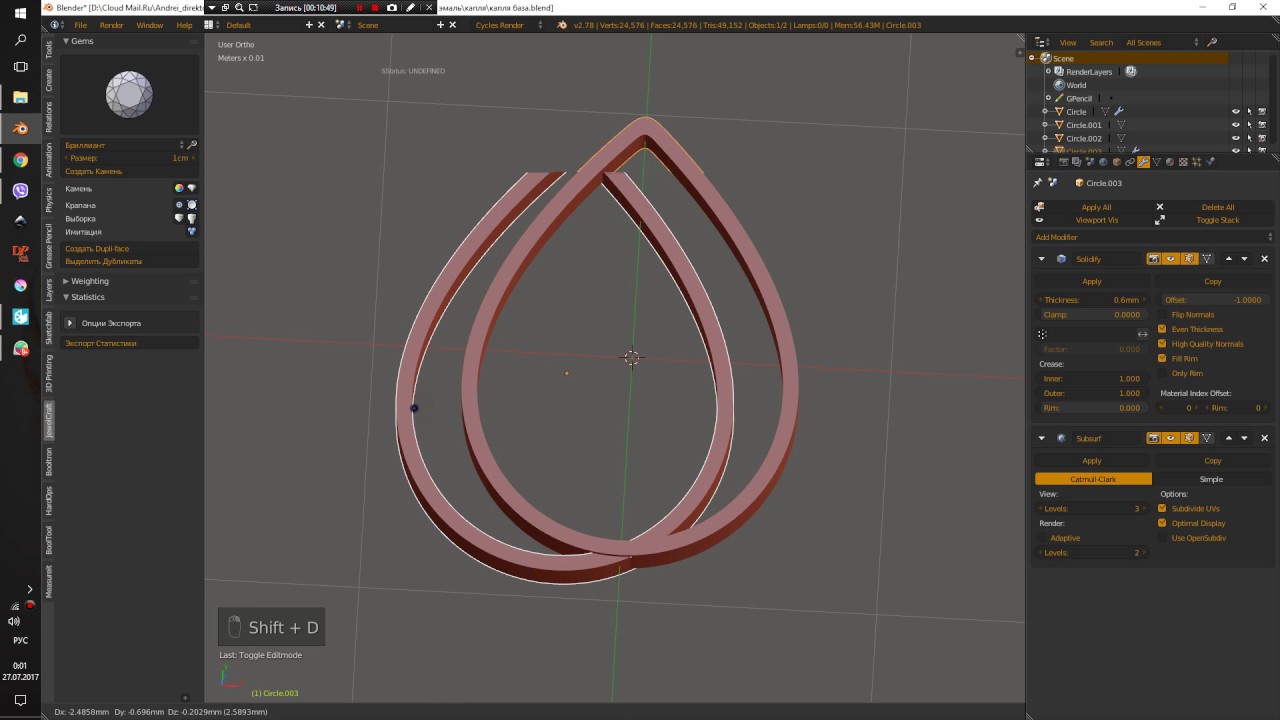1280x720 pixels.
Task: Switch to the Grease Pencil sidebar tab
Action: click(49, 245)
